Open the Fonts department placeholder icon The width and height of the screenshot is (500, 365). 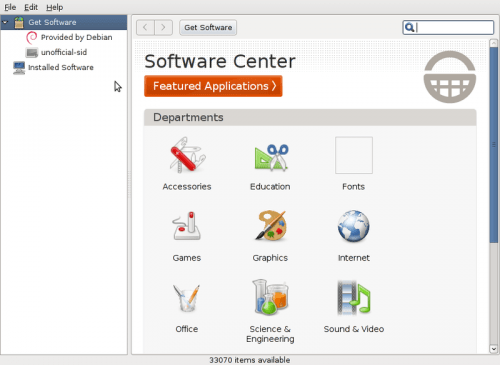pyautogui.click(x=354, y=155)
